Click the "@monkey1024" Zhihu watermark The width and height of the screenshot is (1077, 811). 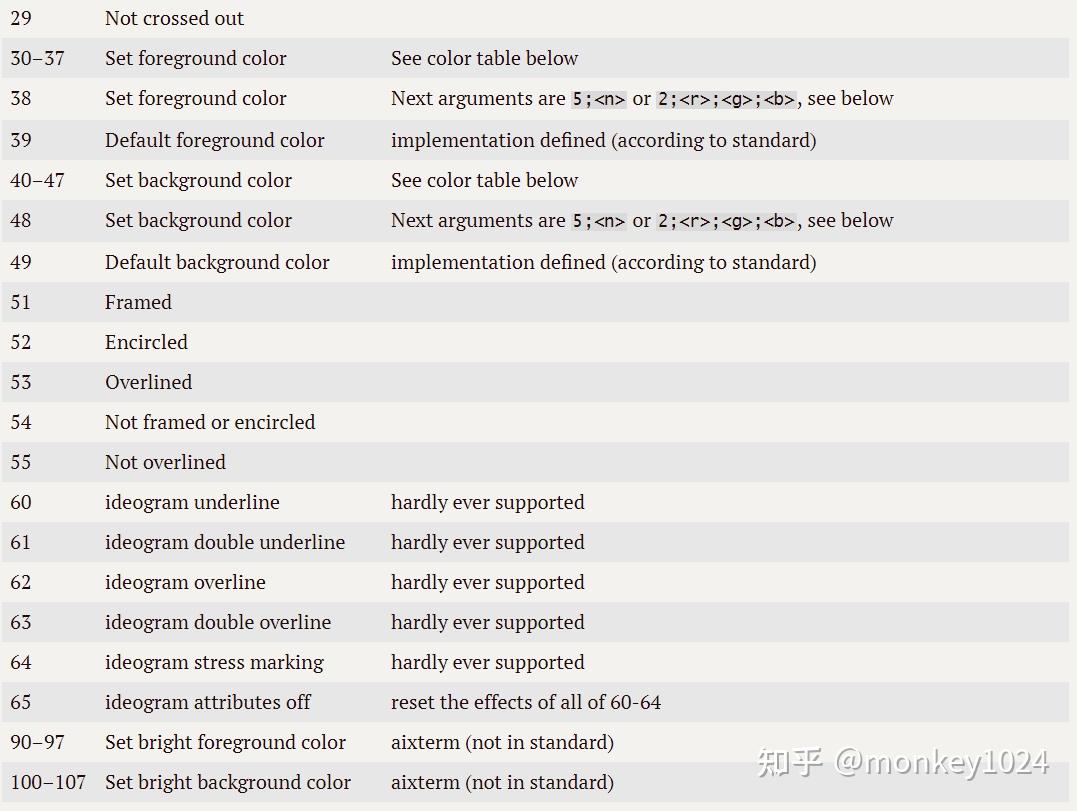(x=940, y=763)
